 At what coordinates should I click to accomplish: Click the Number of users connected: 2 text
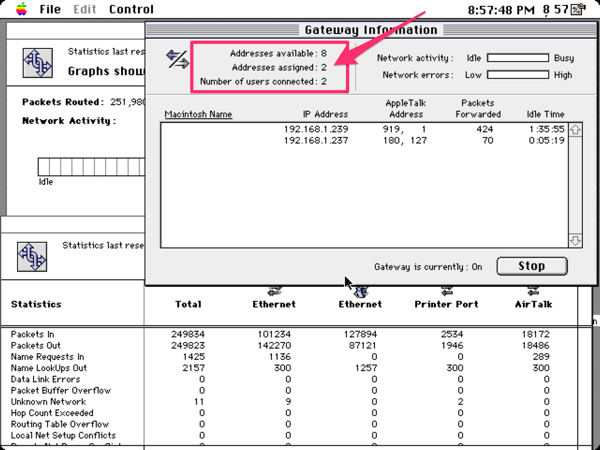[263, 82]
